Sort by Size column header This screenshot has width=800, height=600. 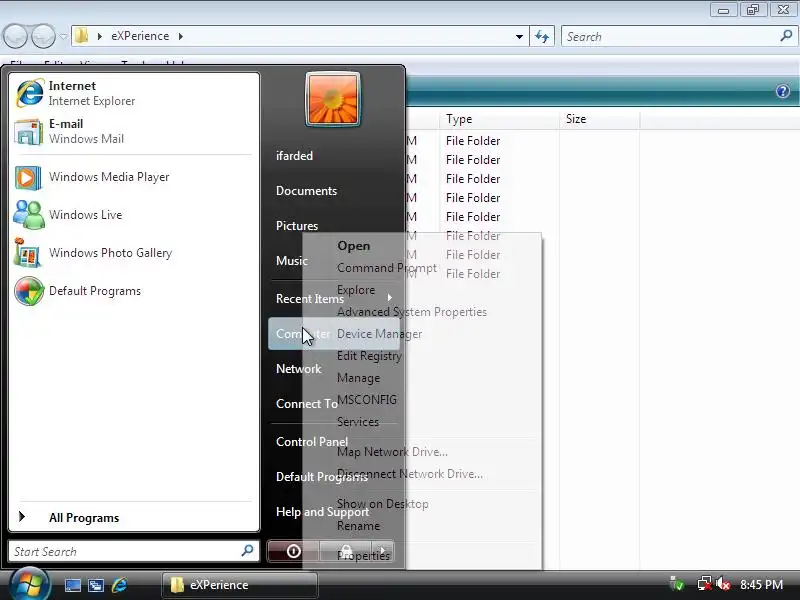599,119
